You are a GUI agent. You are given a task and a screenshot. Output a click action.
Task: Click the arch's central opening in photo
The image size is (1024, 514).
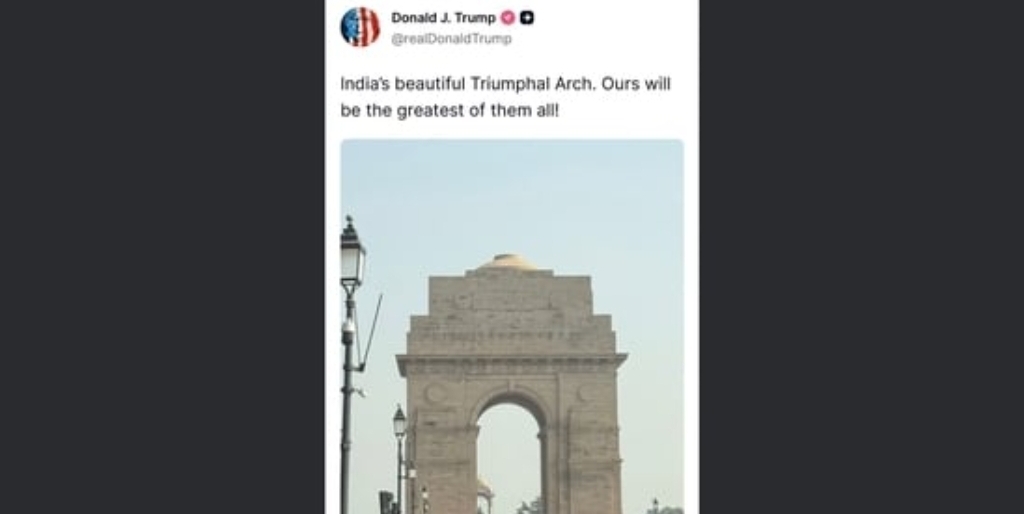(x=509, y=457)
